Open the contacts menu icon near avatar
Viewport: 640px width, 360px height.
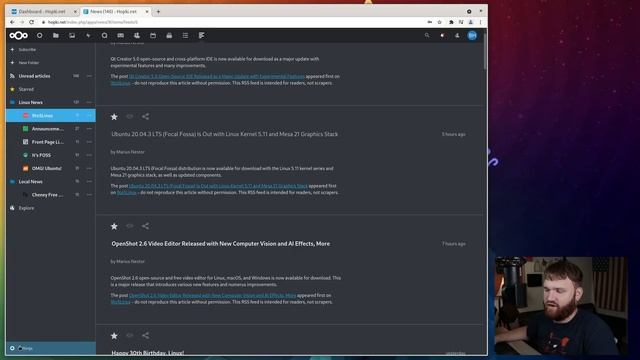[457, 36]
